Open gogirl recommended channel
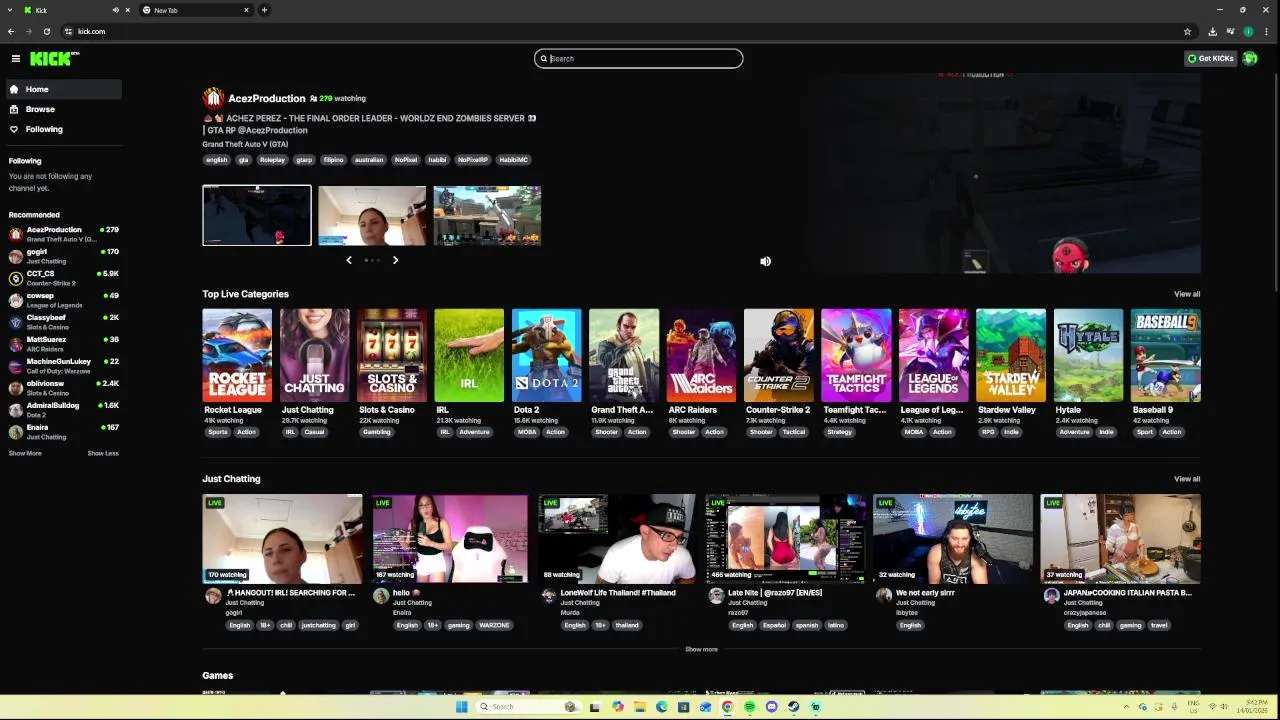Image resolution: width=1280 pixels, height=720 pixels. pos(63,256)
